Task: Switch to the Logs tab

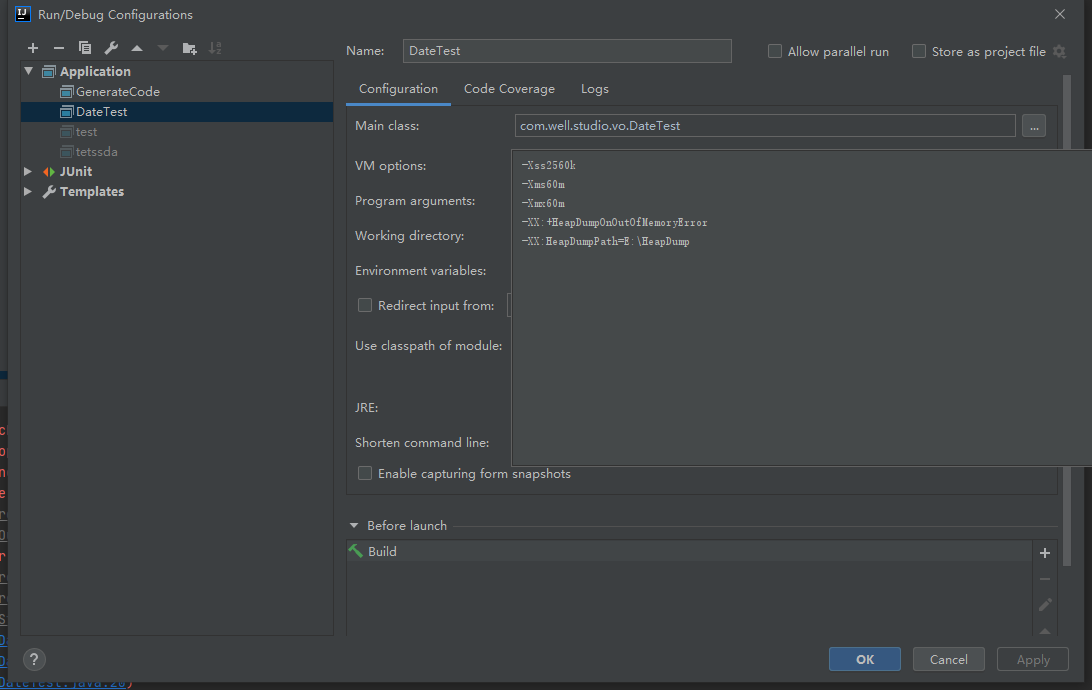Action: point(595,89)
